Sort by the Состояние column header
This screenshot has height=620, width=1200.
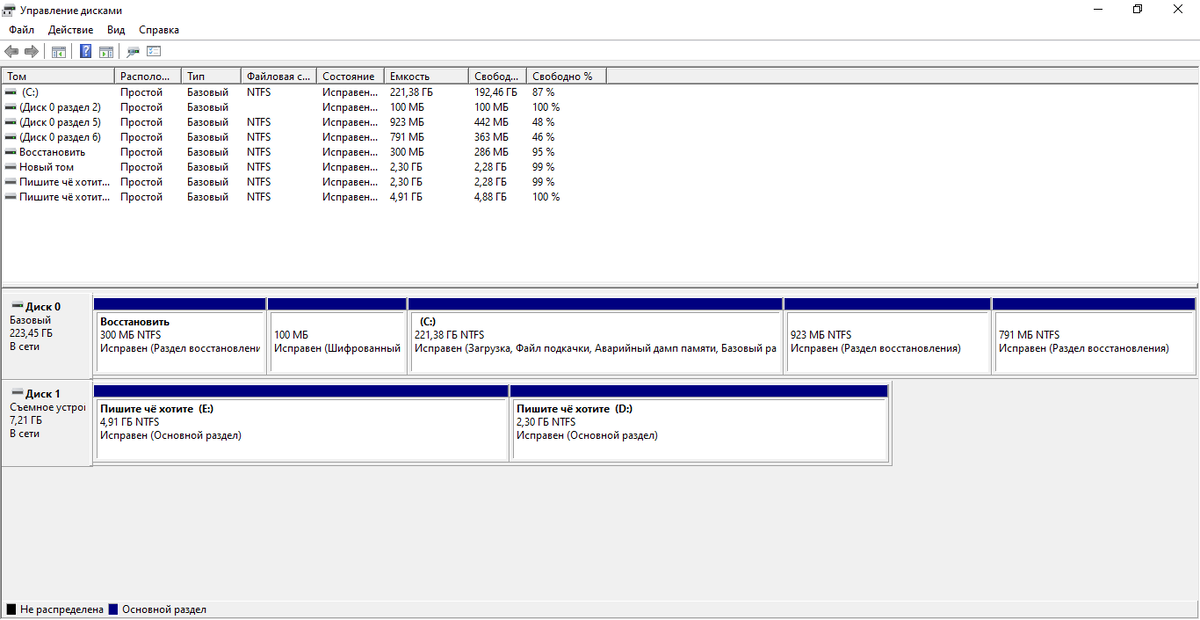click(x=352, y=76)
